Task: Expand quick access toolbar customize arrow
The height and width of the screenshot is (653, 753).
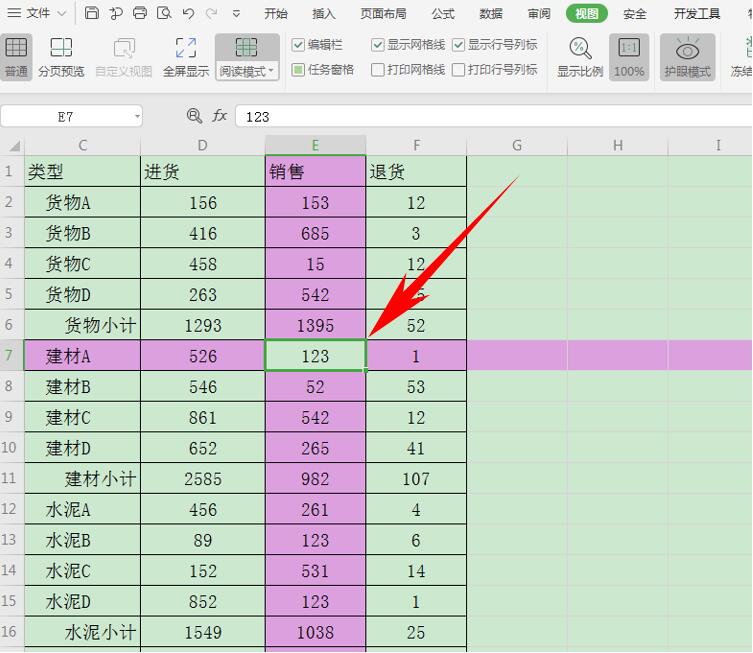Action: click(x=236, y=13)
